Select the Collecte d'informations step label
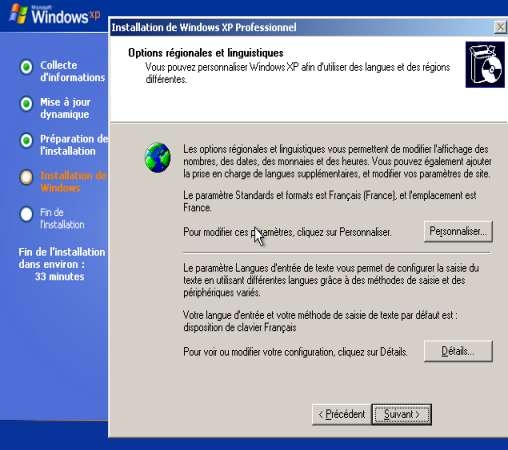Screen dimensions: 508x450 click(x=73, y=71)
